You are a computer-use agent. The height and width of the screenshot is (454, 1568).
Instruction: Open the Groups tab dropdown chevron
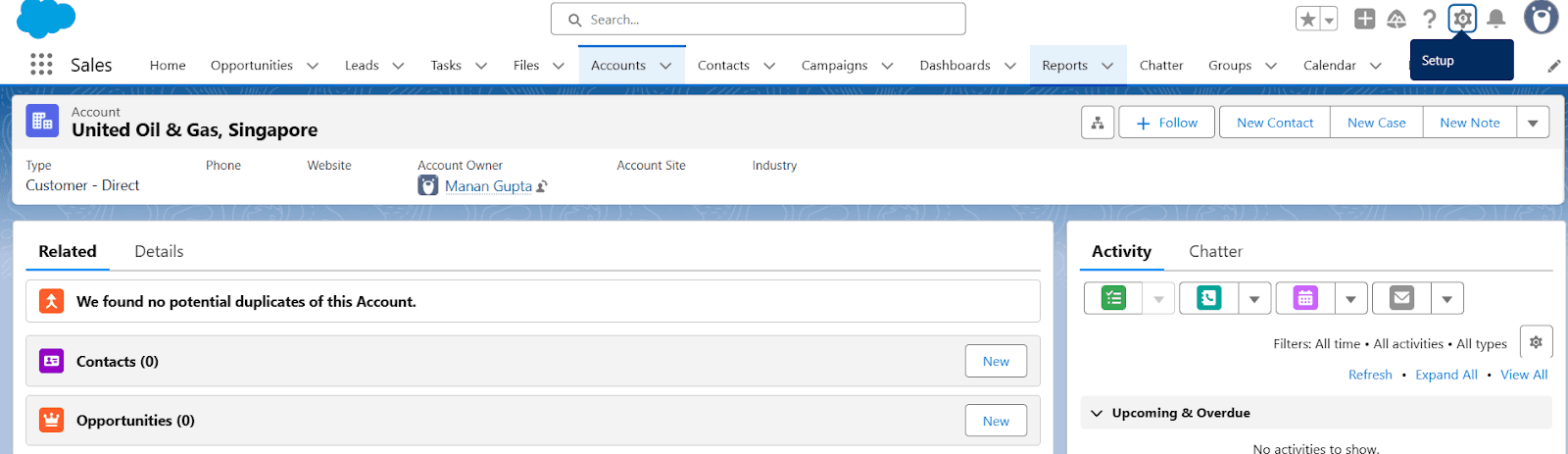pos(1271,66)
